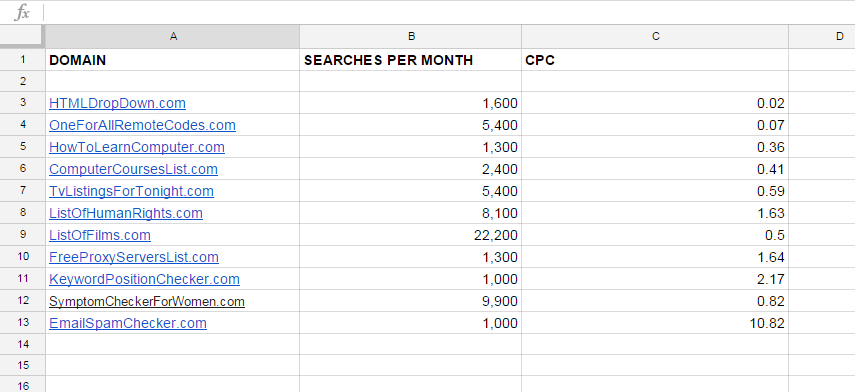The width and height of the screenshot is (855, 392).
Task: Click the fx formula icon
Action: coord(22,13)
